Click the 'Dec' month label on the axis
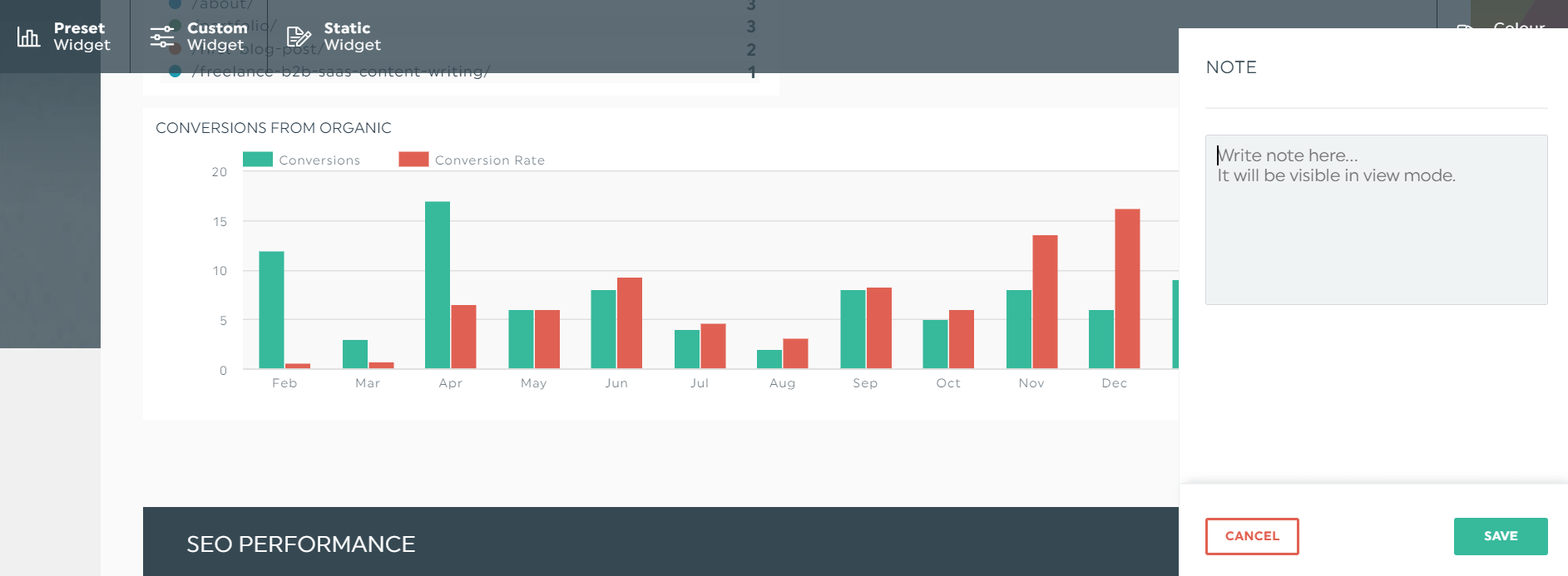 (1115, 383)
